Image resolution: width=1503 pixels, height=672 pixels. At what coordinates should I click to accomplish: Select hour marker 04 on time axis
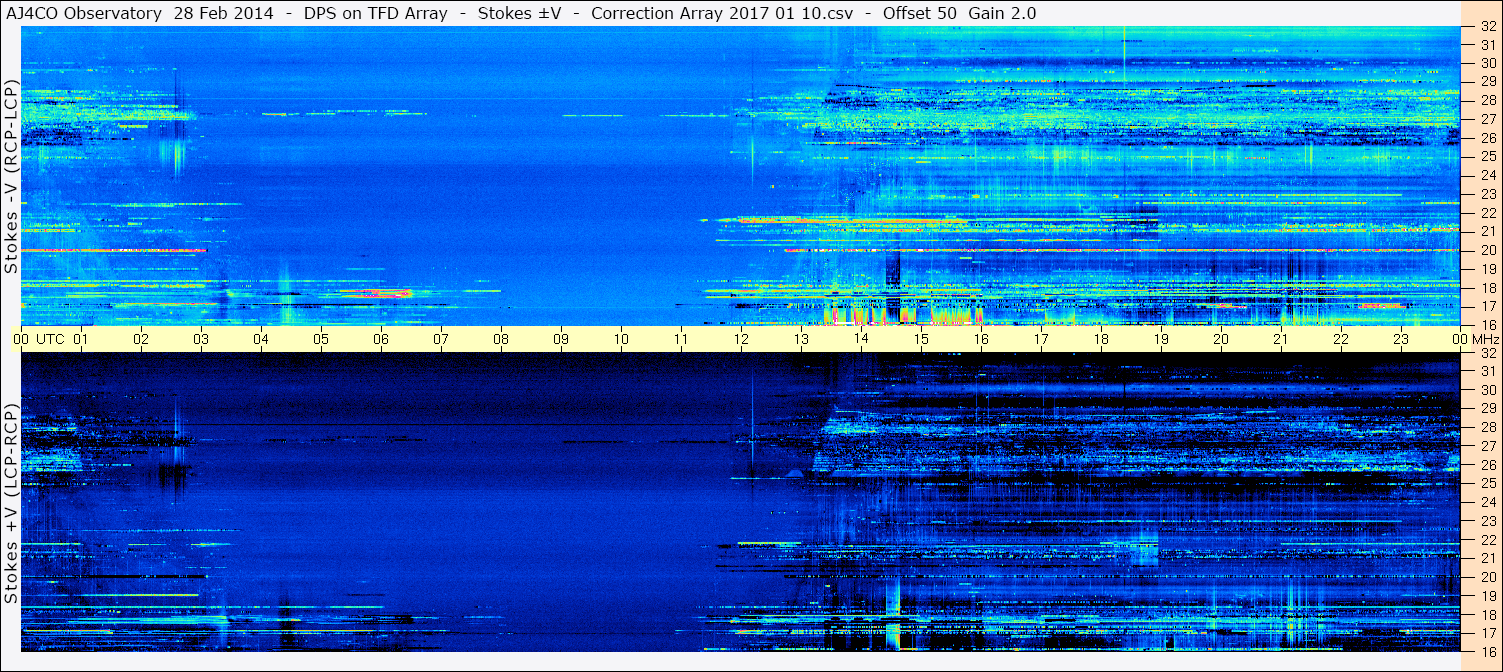[261, 339]
